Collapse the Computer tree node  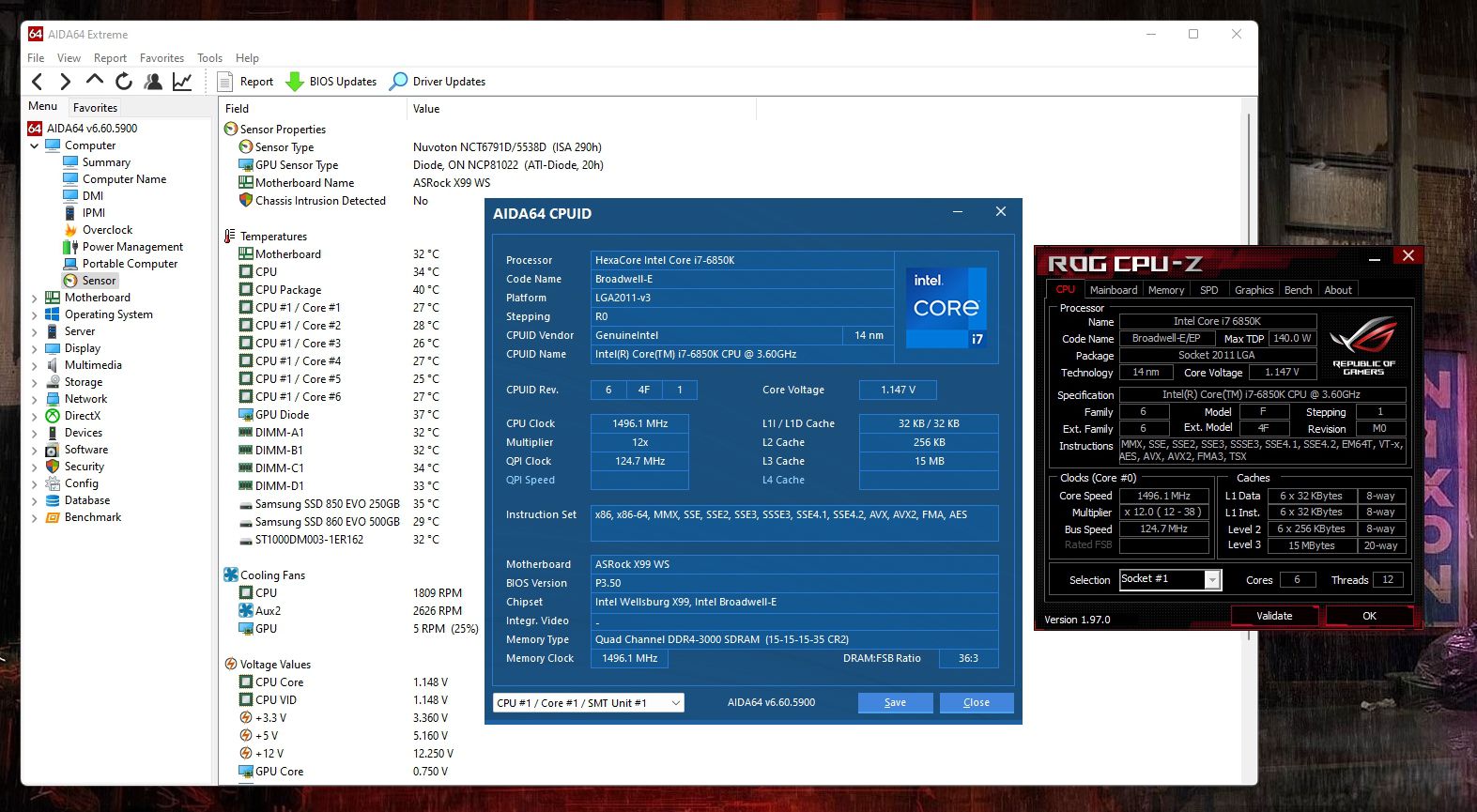coord(35,146)
